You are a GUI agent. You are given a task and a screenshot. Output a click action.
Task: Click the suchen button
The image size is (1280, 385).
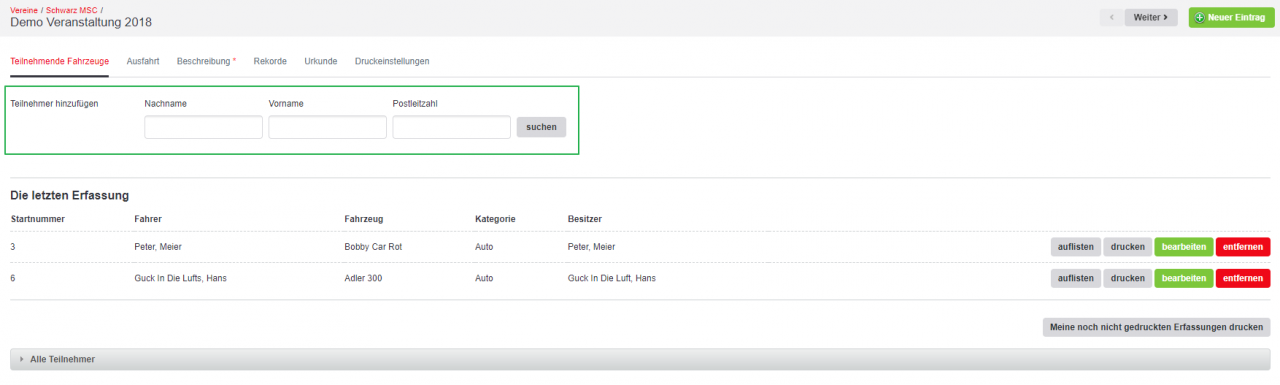[541, 127]
